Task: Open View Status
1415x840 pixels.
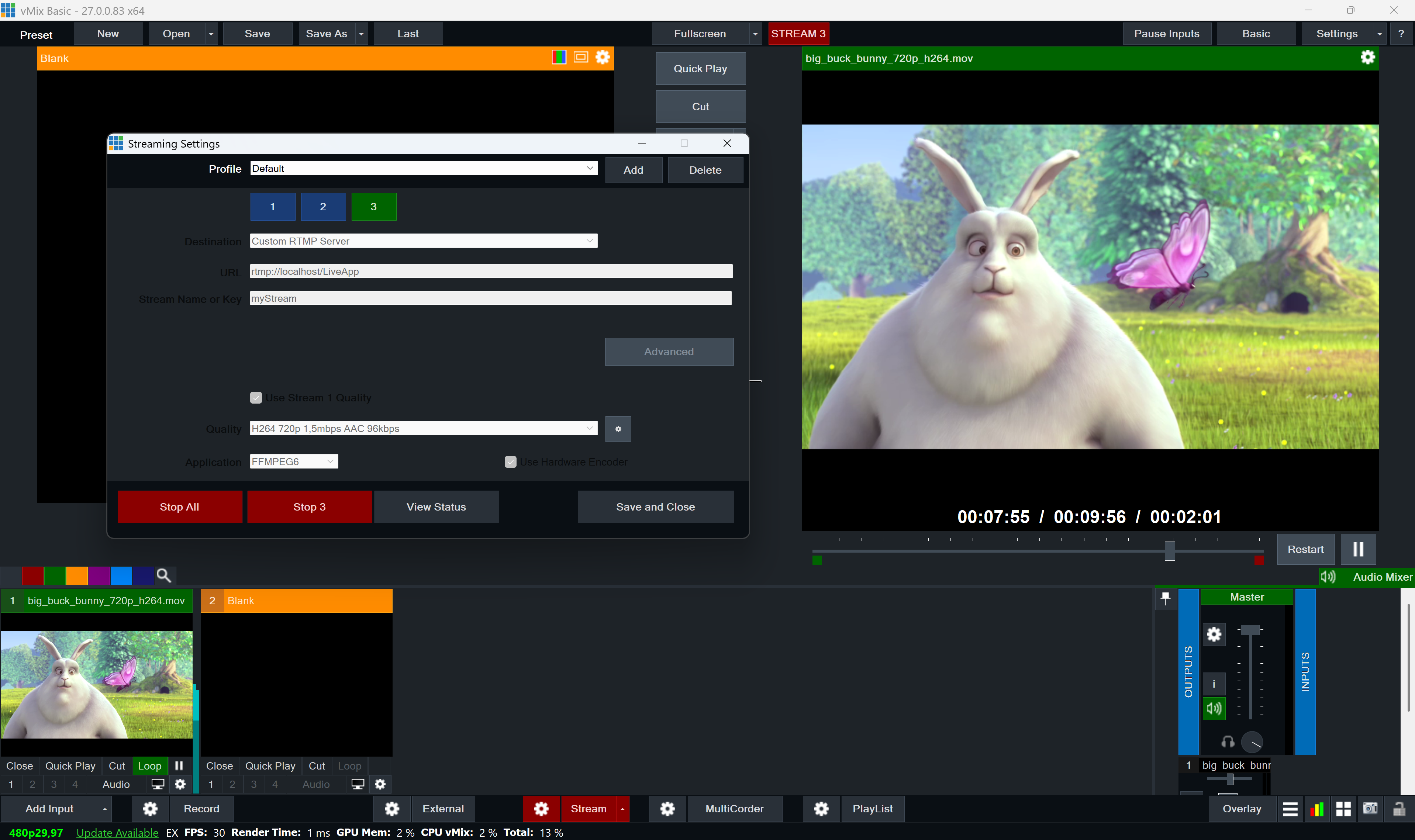Action: pyautogui.click(x=436, y=507)
